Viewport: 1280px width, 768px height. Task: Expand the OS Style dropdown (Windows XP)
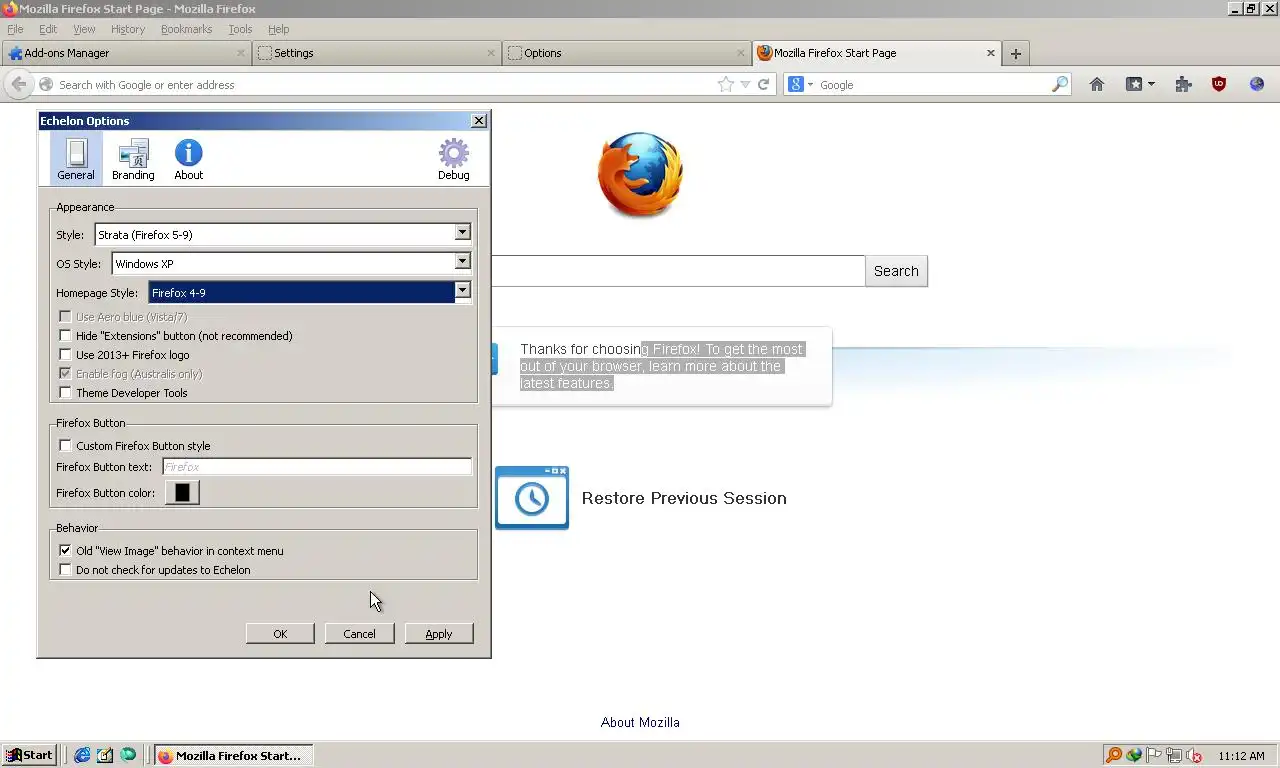[x=462, y=262]
